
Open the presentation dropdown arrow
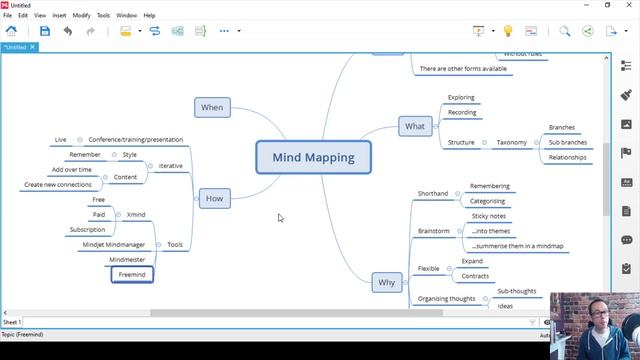click(493, 31)
